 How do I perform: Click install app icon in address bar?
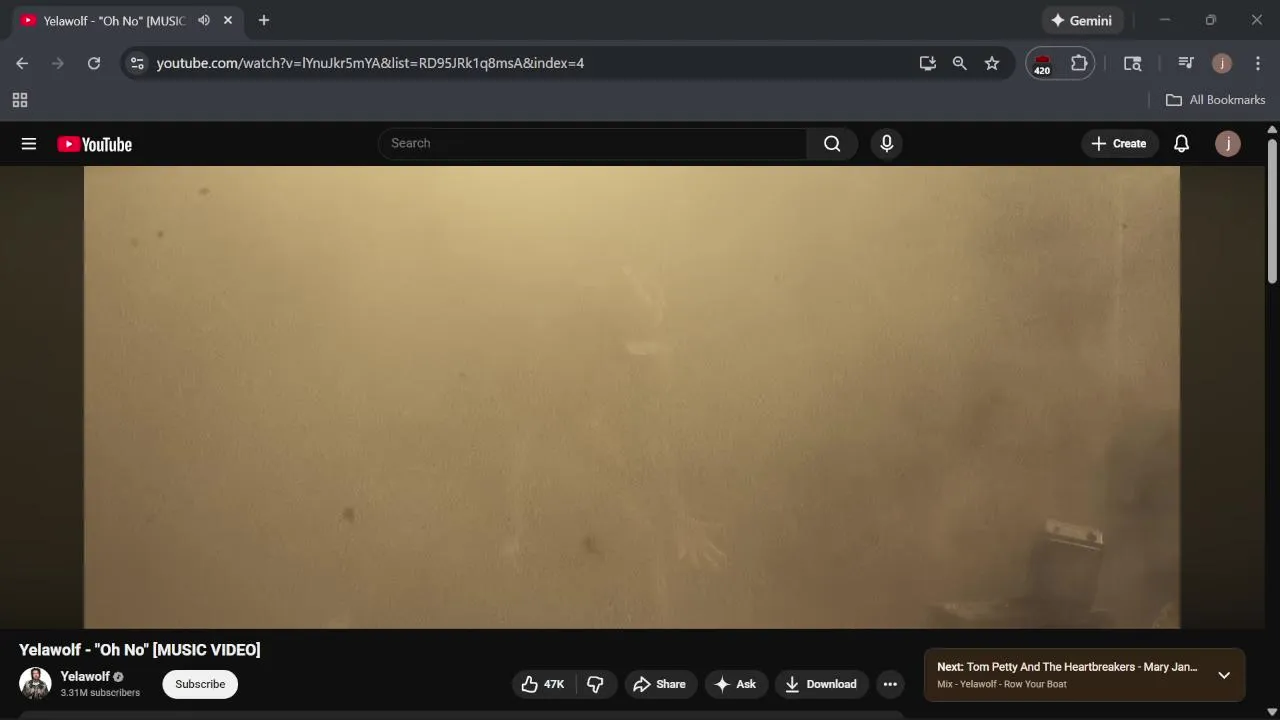[928, 63]
